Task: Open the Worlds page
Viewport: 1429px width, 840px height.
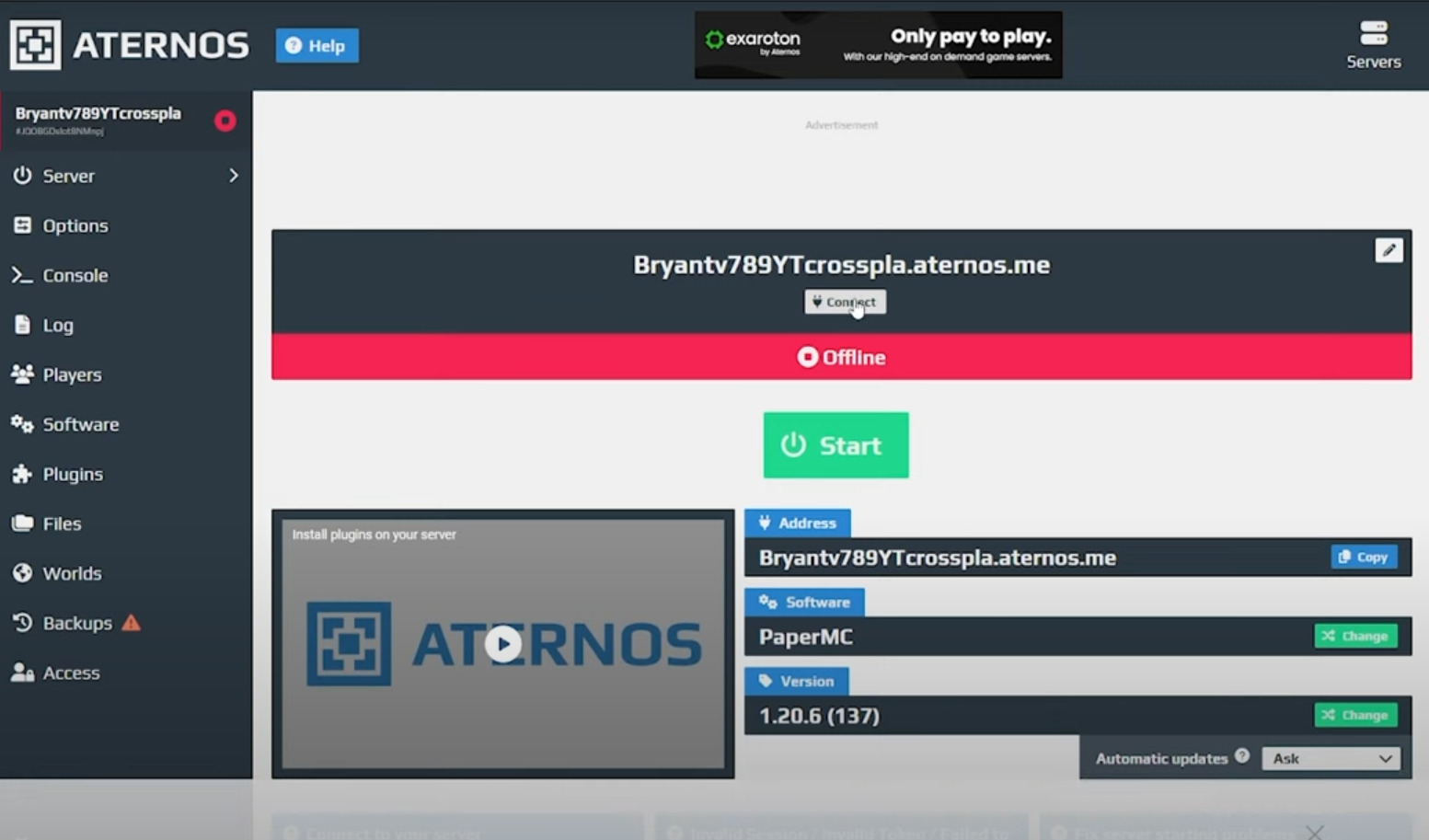Action: (126, 573)
